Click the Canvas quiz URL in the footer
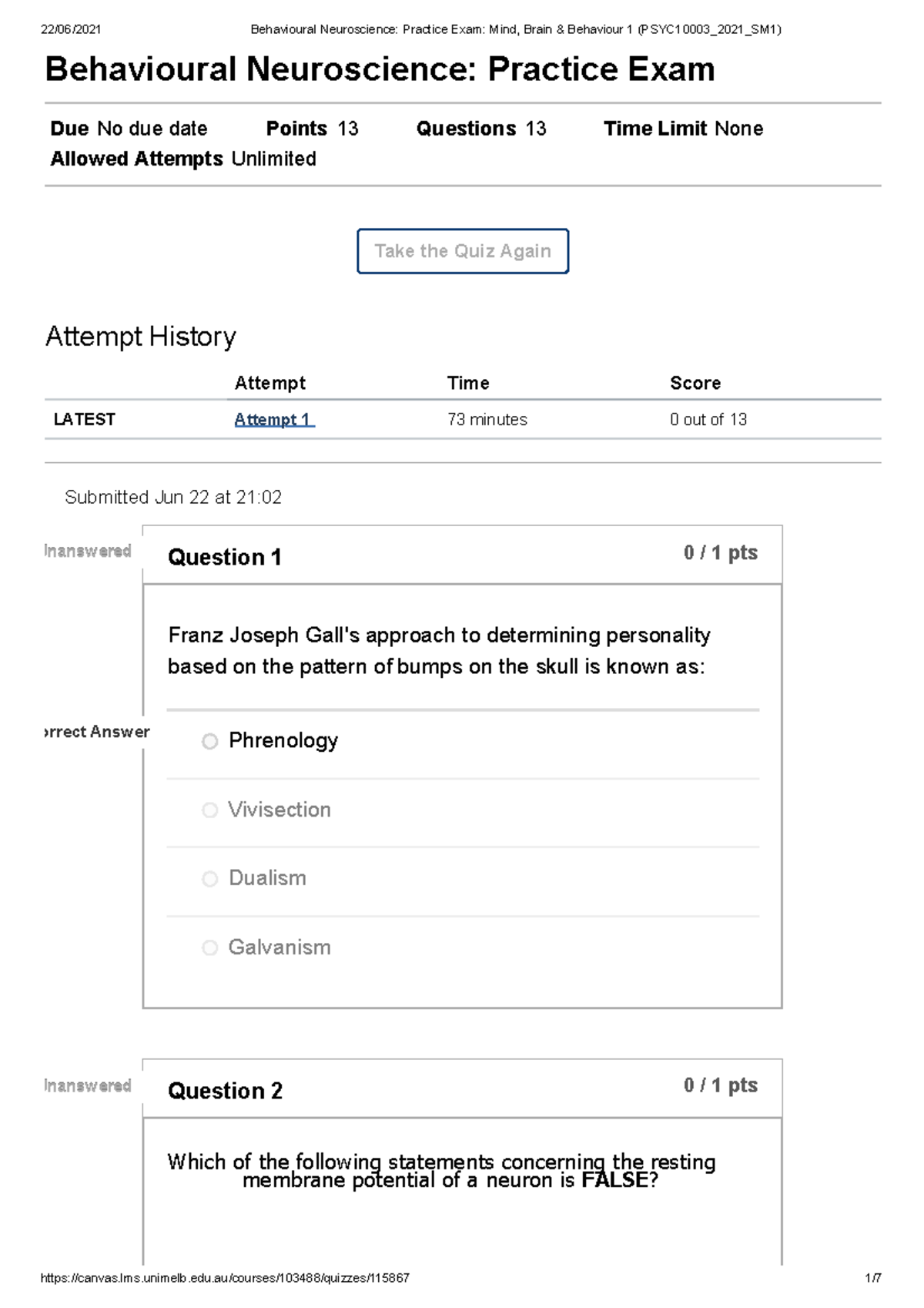Image resolution: width=924 pixels, height=1308 pixels. pyautogui.click(x=225, y=1278)
